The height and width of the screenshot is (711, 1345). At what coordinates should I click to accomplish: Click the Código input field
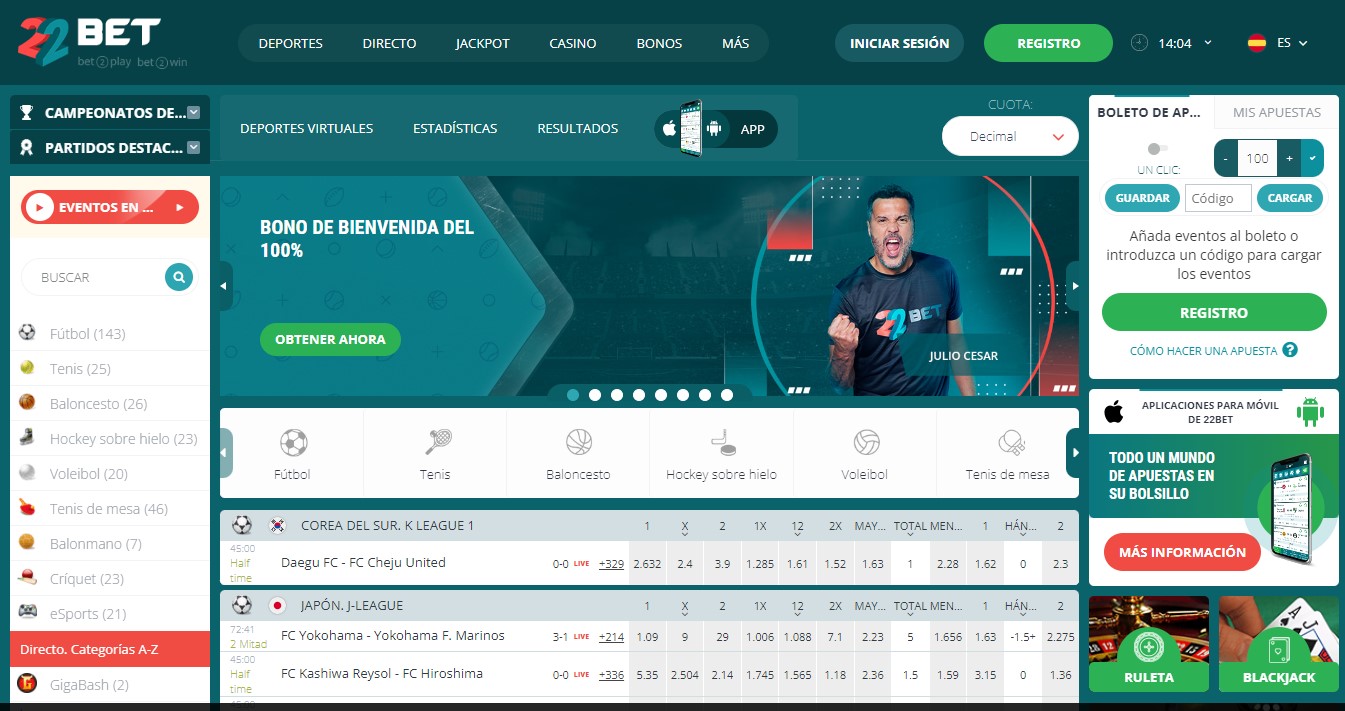pyautogui.click(x=1218, y=198)
